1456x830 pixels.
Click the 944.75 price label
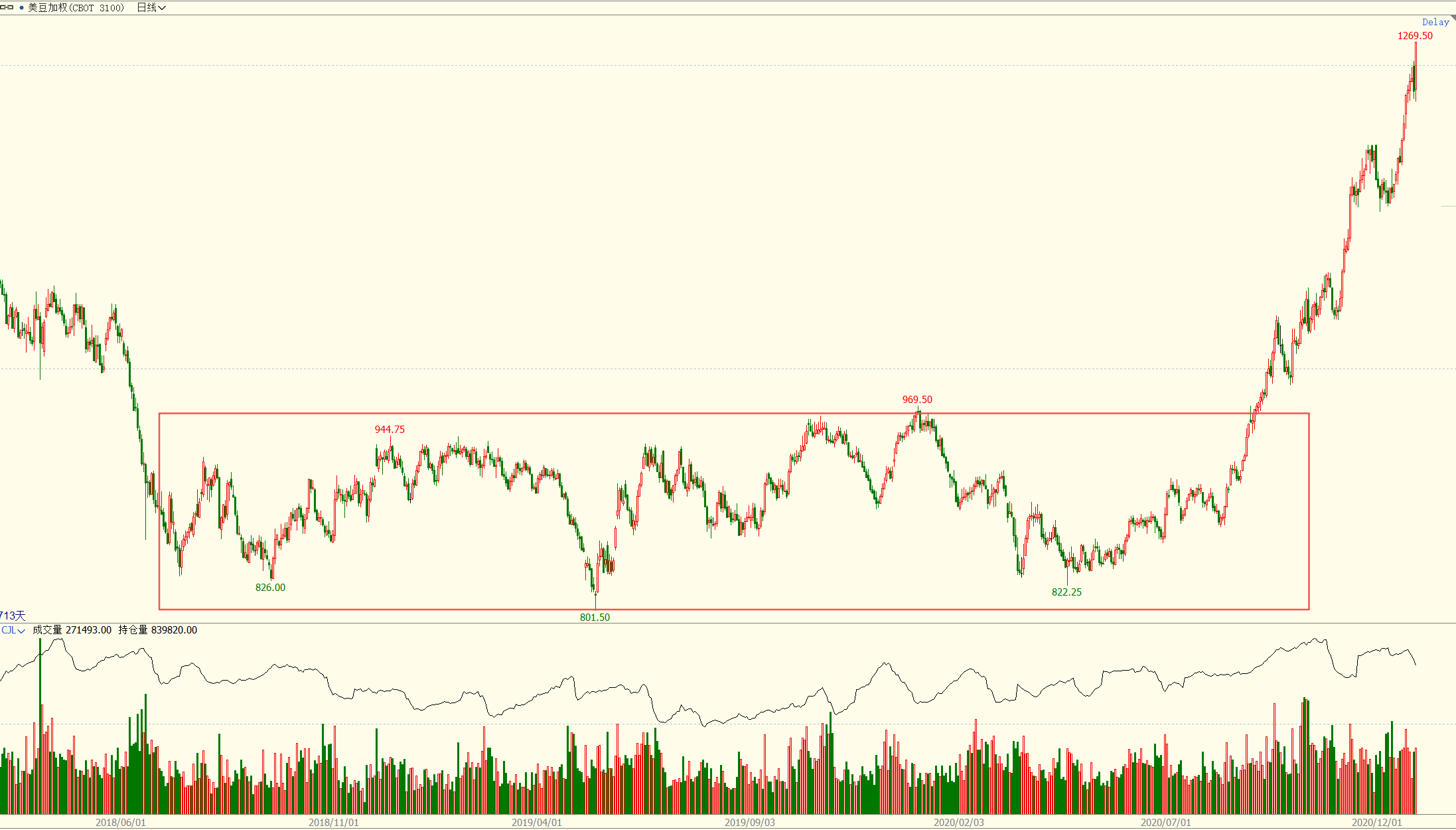[x=390, y=429]
